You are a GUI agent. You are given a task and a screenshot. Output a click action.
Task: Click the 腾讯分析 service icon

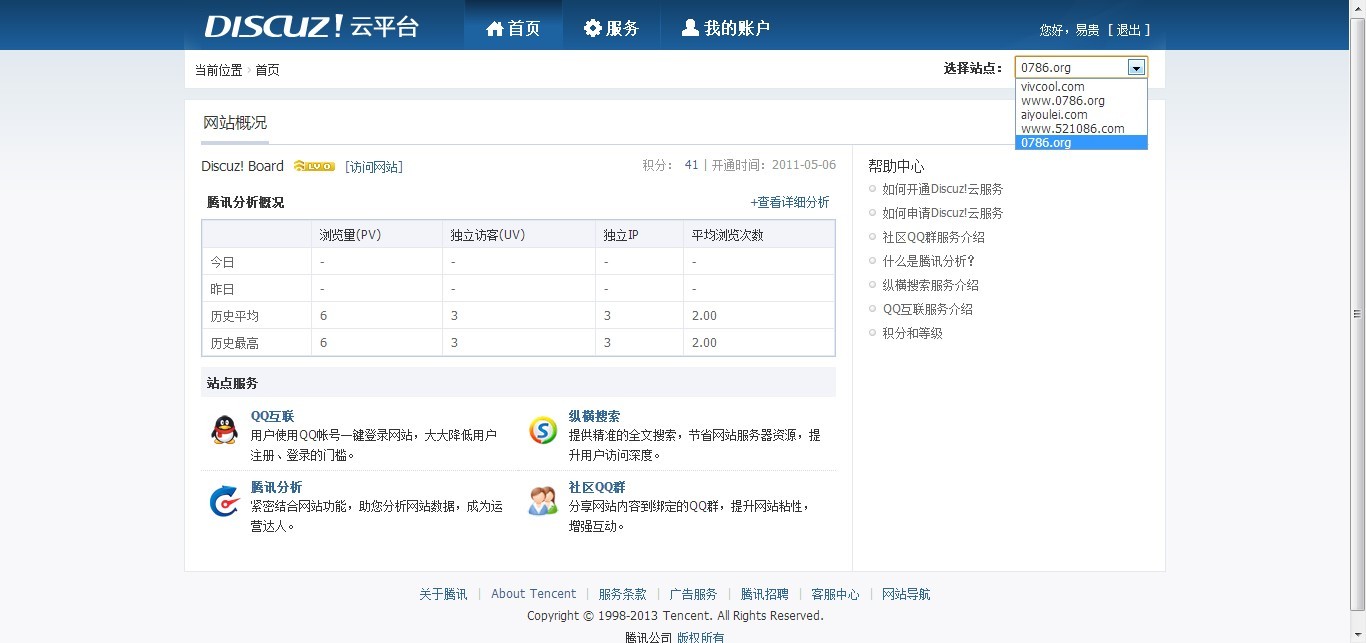225,501
